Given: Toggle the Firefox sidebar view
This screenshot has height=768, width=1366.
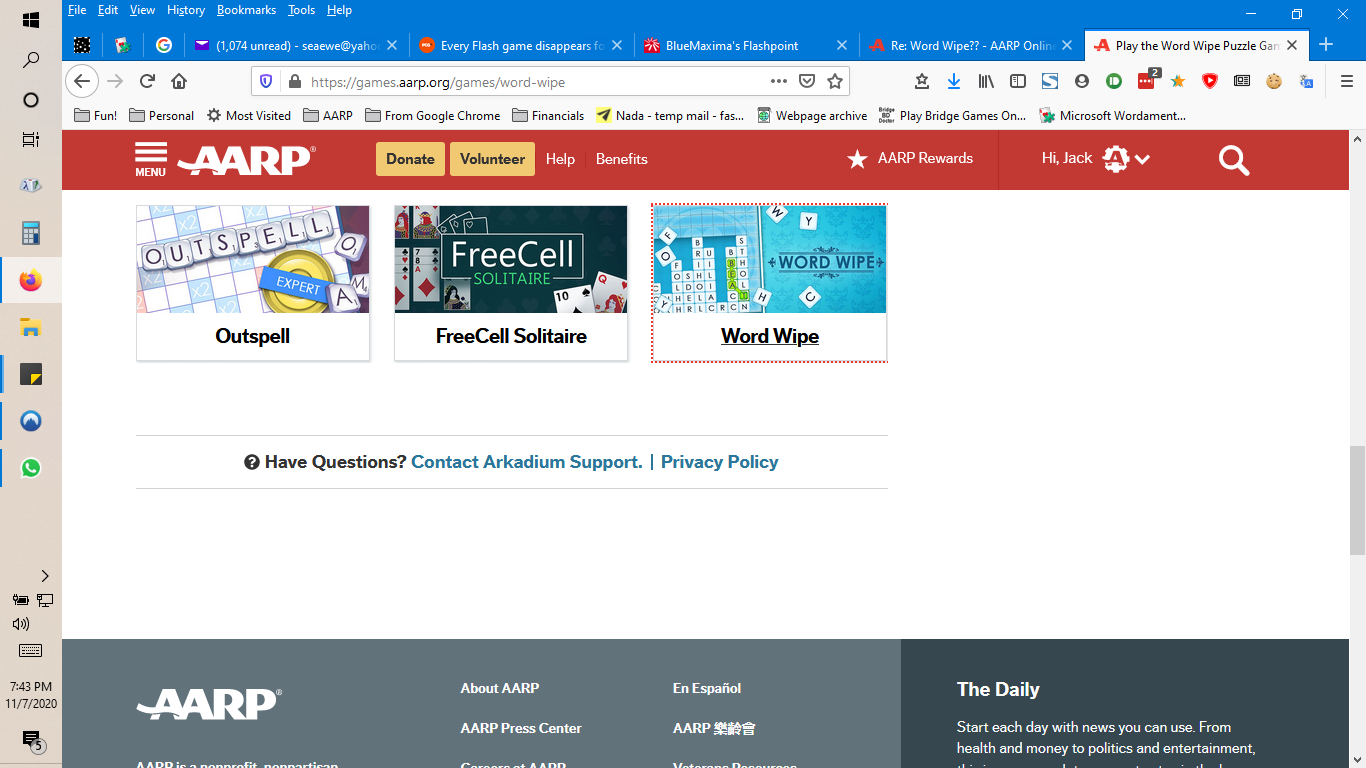Looking at the screenshot, I should pyautogui.click(x=1018, y=81).
